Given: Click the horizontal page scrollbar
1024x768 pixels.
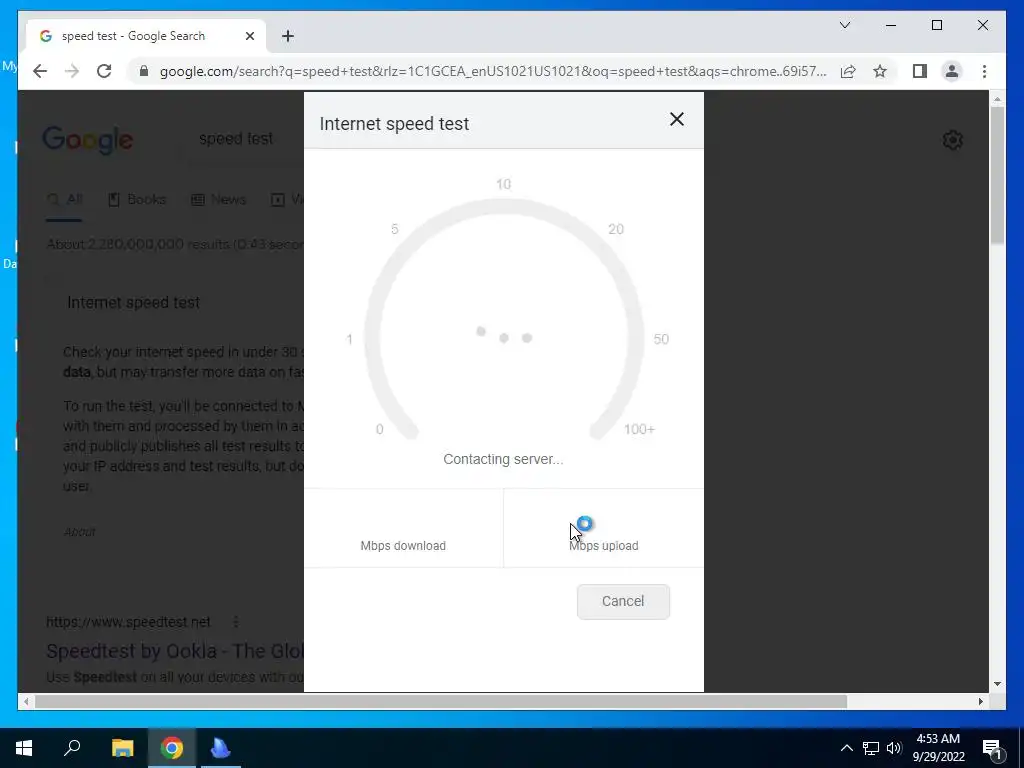Looking at the screenshot, I should coord(441,701).
